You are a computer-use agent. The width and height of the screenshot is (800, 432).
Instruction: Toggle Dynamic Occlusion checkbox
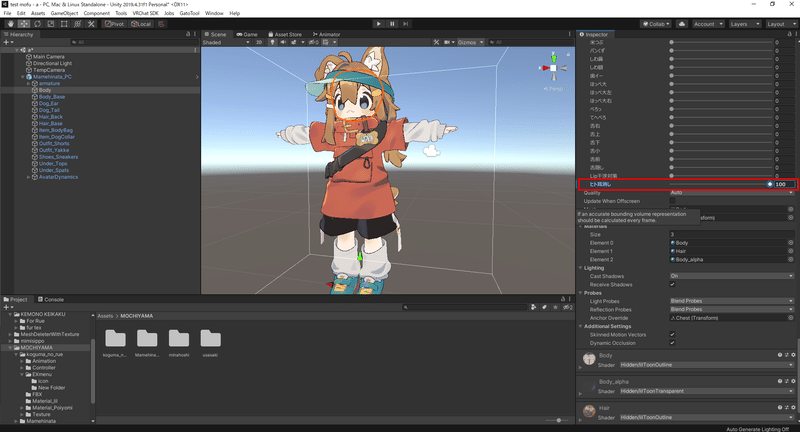[672, 343]
